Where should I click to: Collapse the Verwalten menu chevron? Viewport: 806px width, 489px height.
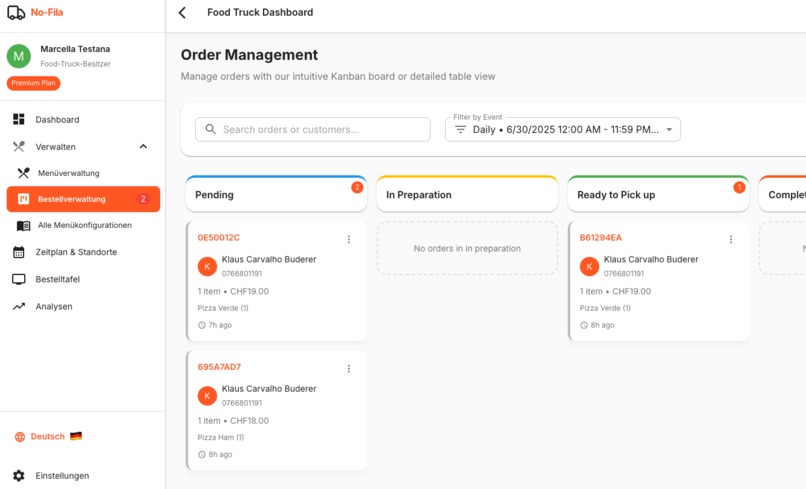click(143, 147)
